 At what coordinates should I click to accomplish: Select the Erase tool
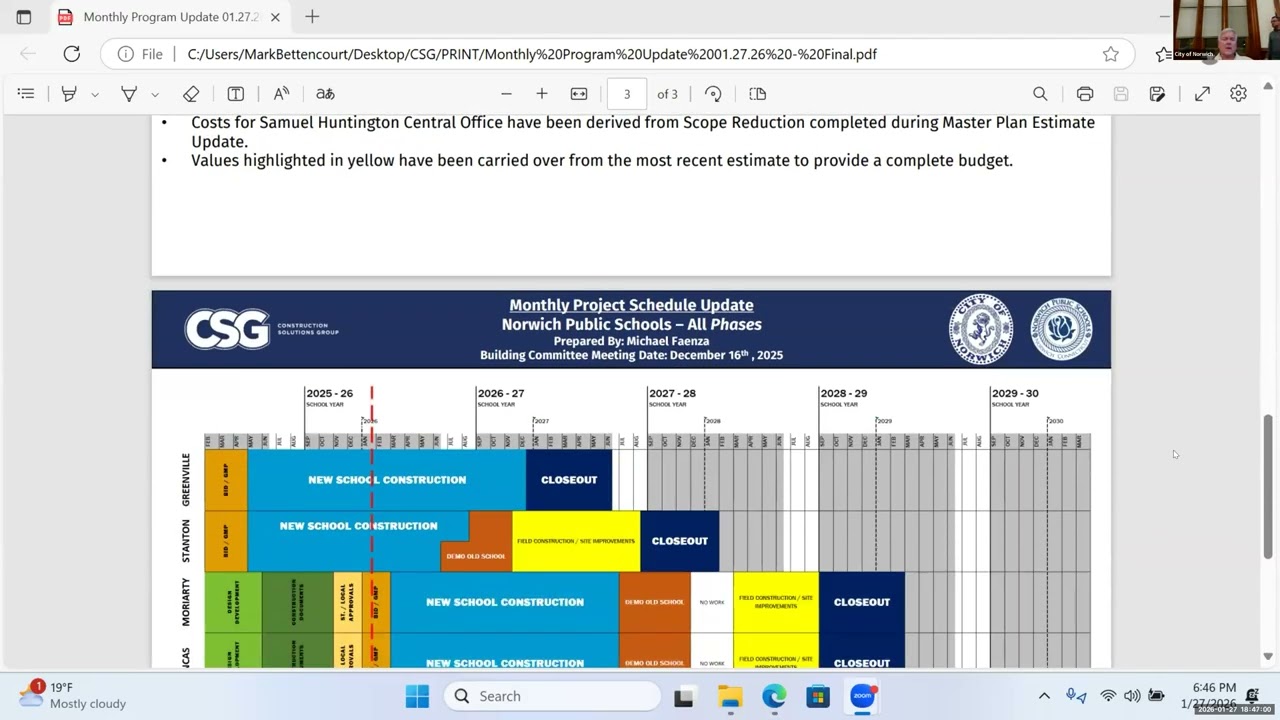[191, 94]
